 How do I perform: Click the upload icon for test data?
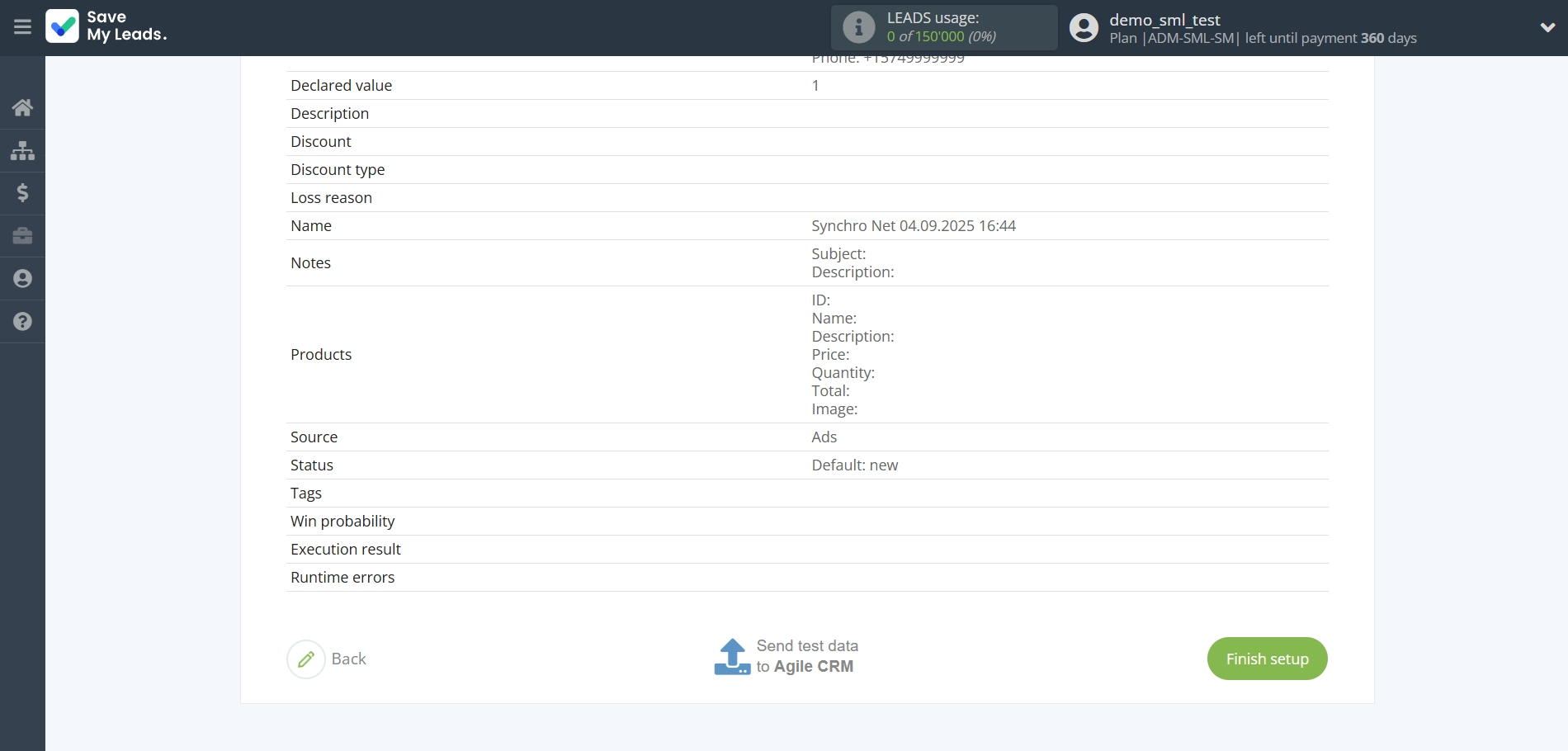click(x=732, y=657)
